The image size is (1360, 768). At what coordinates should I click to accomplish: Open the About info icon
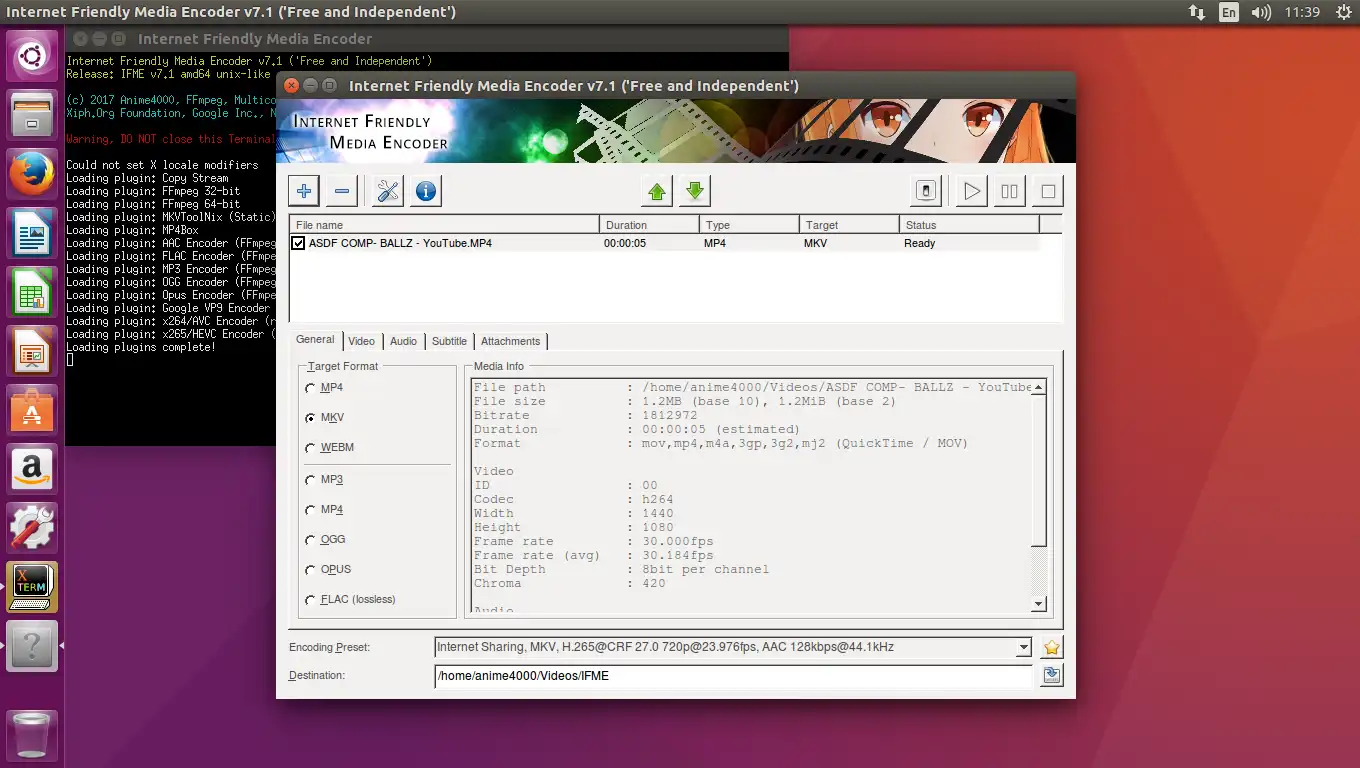426,191
